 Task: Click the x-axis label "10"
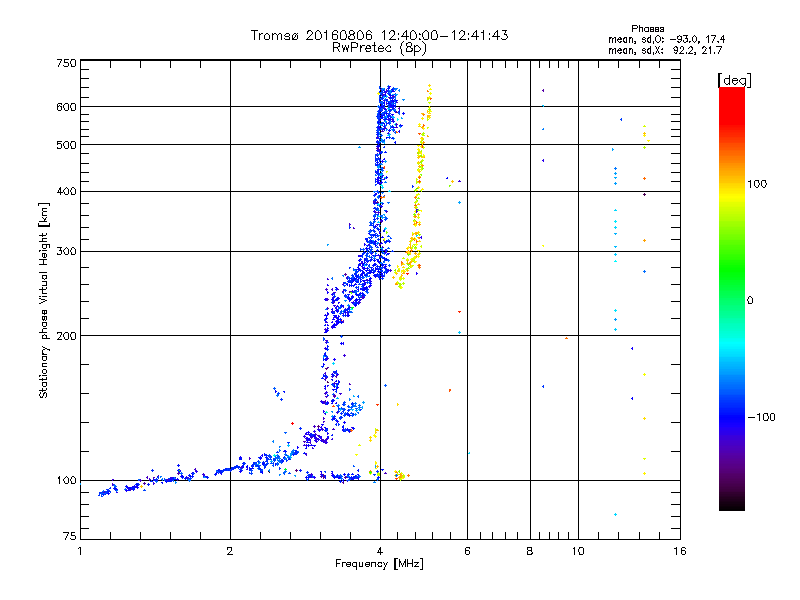click(578, 551)
